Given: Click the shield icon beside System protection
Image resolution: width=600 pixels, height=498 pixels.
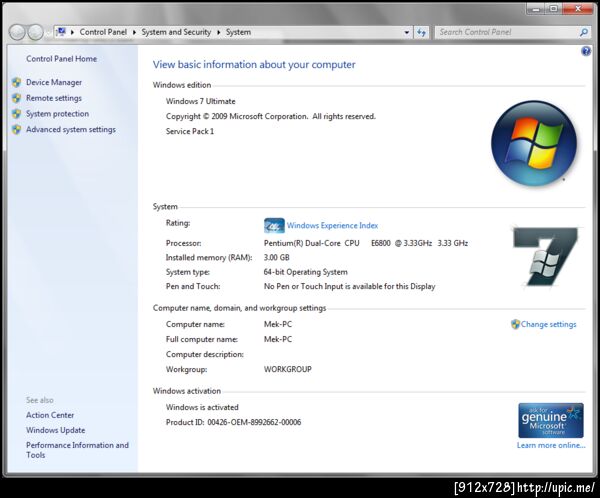Looking at the screenshot, I should [16, 114].
